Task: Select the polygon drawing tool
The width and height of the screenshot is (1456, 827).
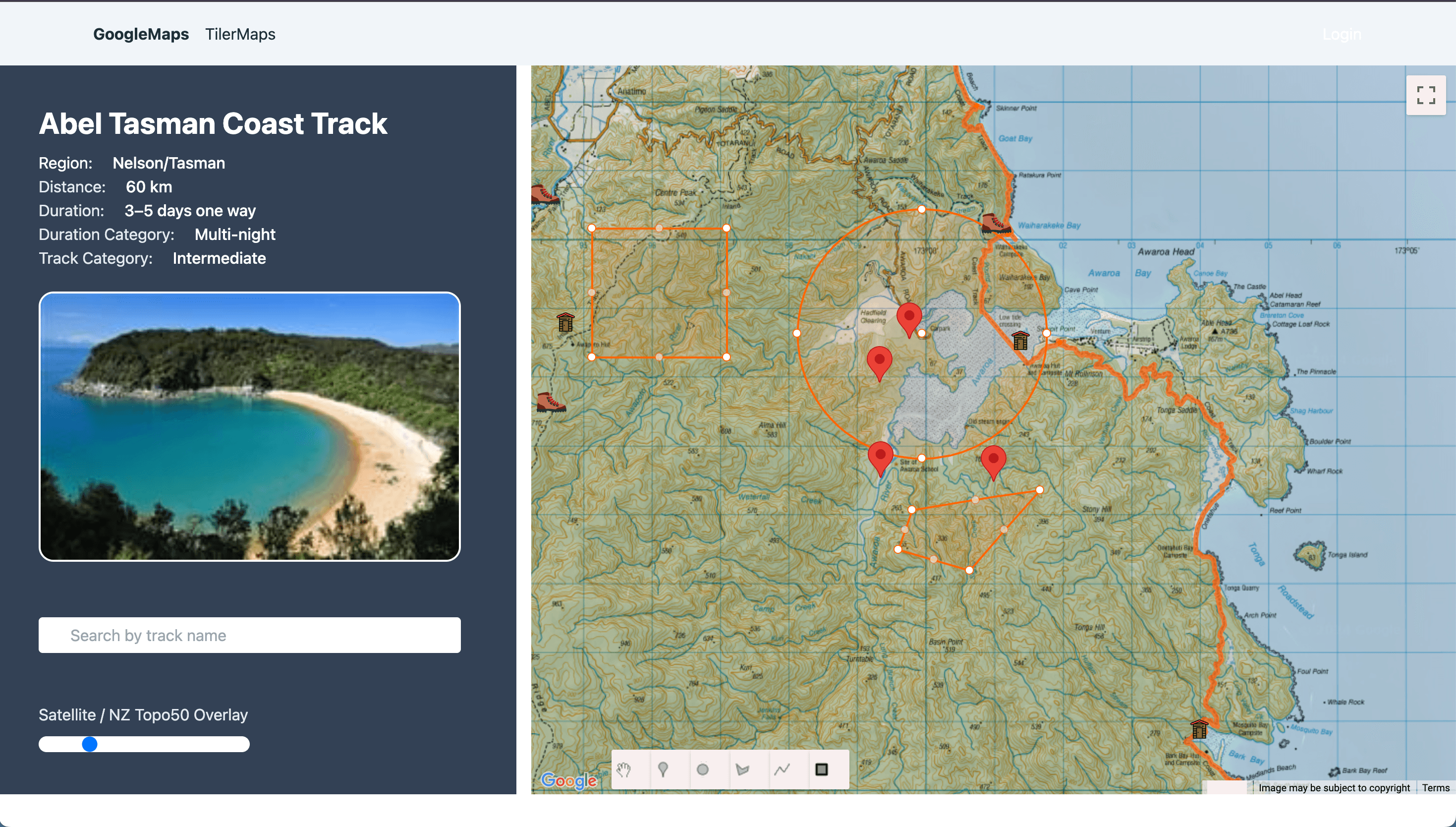Action: point(742,769)
